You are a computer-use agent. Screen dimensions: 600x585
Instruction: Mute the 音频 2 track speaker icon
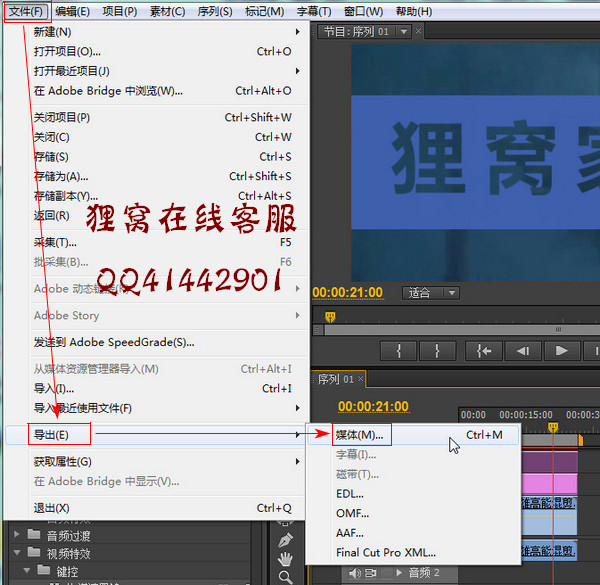pyautogui.click(x=355, y=573)
